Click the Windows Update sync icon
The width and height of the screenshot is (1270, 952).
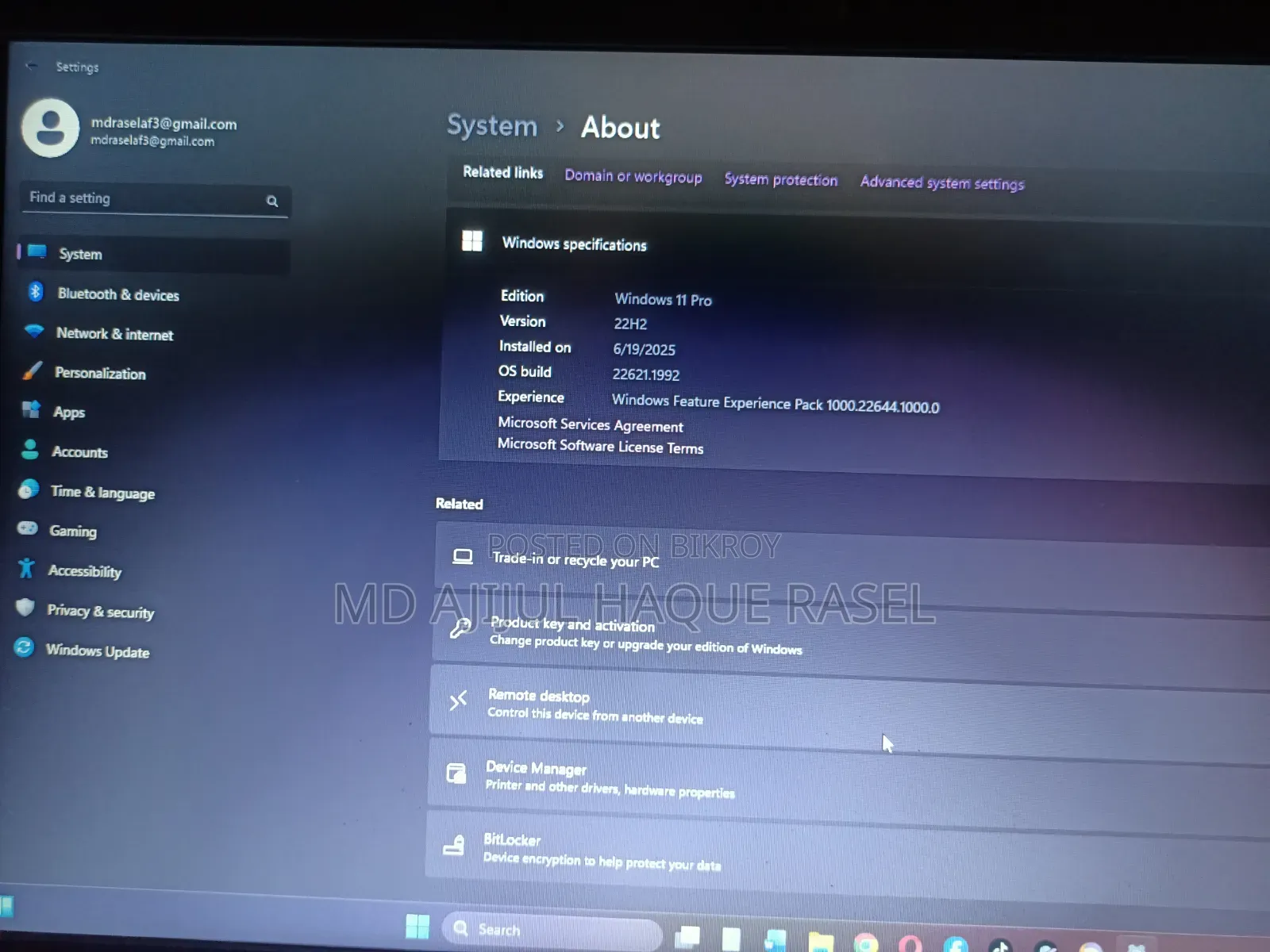[x=24, y=647]
